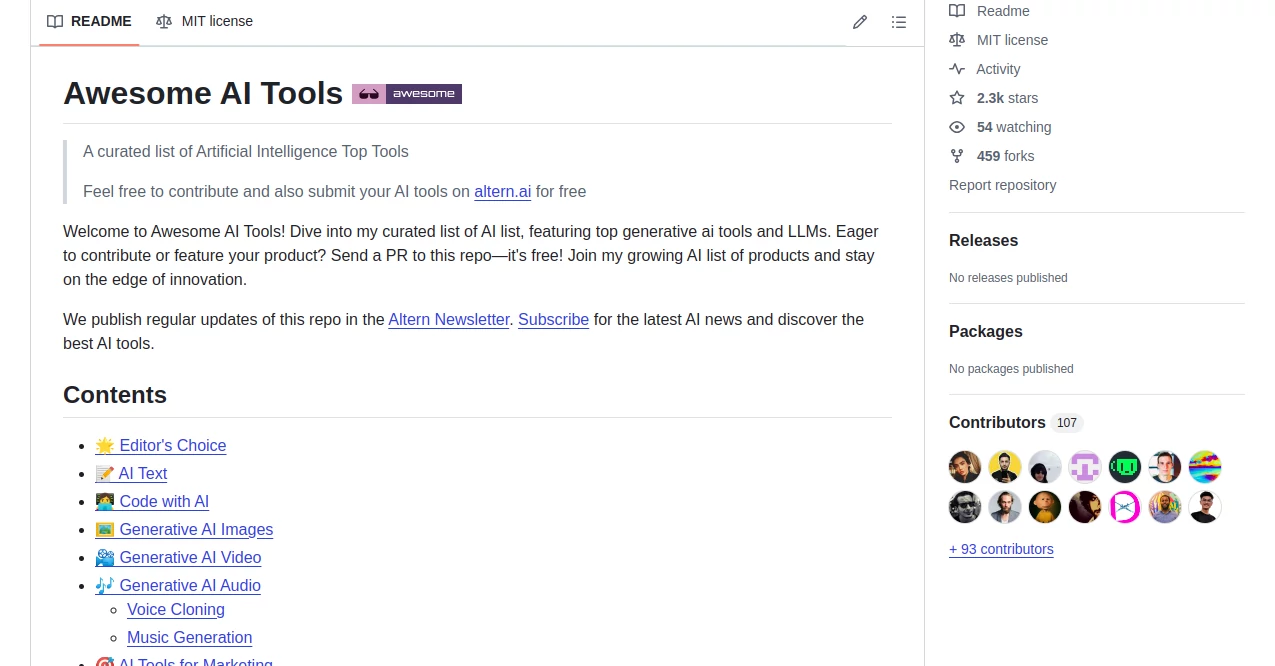View the 459 forks
Screen dimensions: 1275x666
1005,156
